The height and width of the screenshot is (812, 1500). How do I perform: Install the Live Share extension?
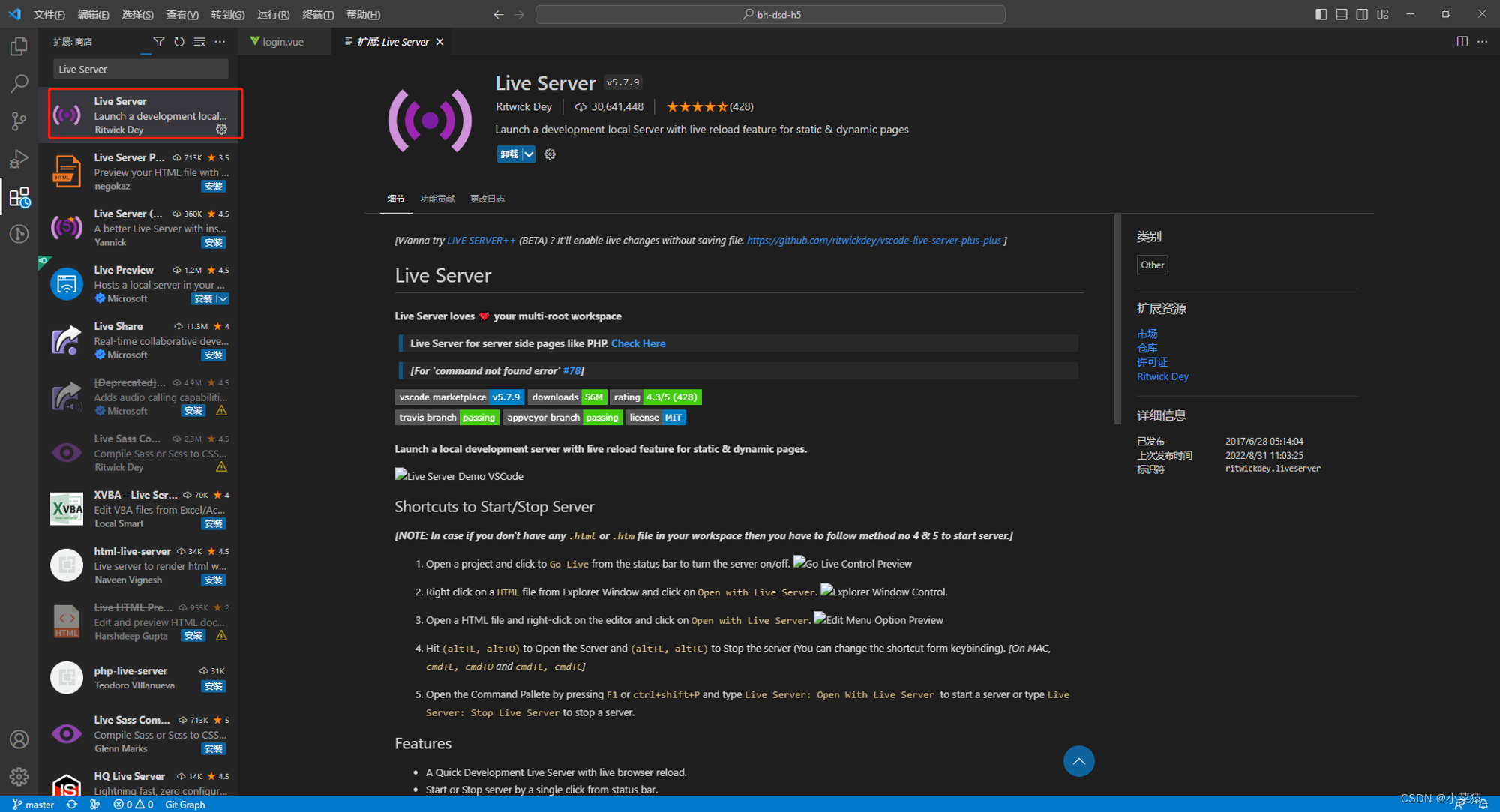coord(214,355)
